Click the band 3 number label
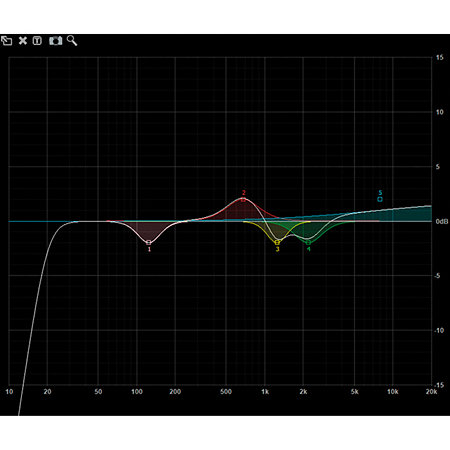Image resolution: width=450 pixels, height=450 pixels. 277,249
